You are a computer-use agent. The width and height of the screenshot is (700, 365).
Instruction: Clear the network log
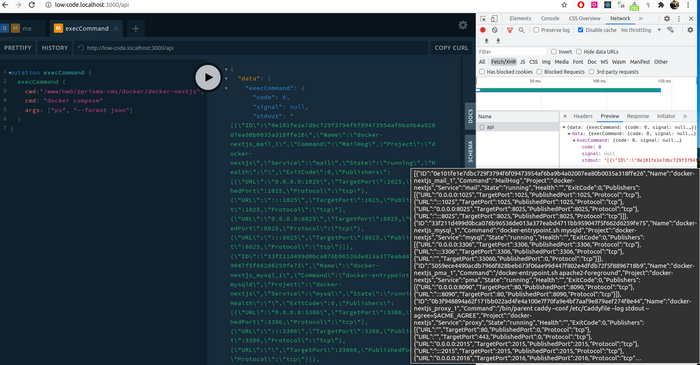tap(495, 30)
